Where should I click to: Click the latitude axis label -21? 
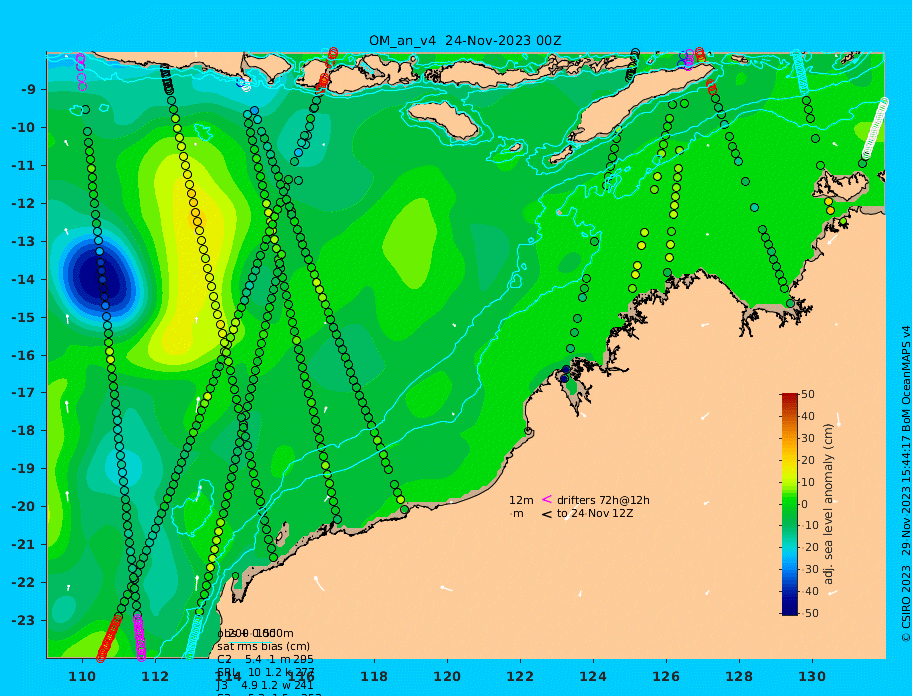coord(25,545)
